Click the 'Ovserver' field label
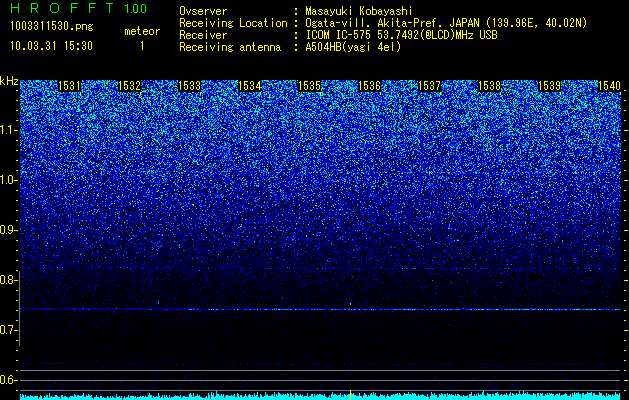629x400 pixels. (203, 11)
